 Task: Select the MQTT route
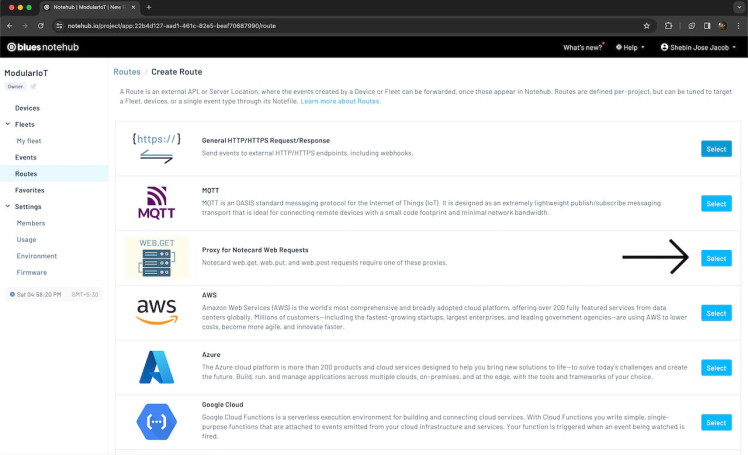(x=716, y=204)
